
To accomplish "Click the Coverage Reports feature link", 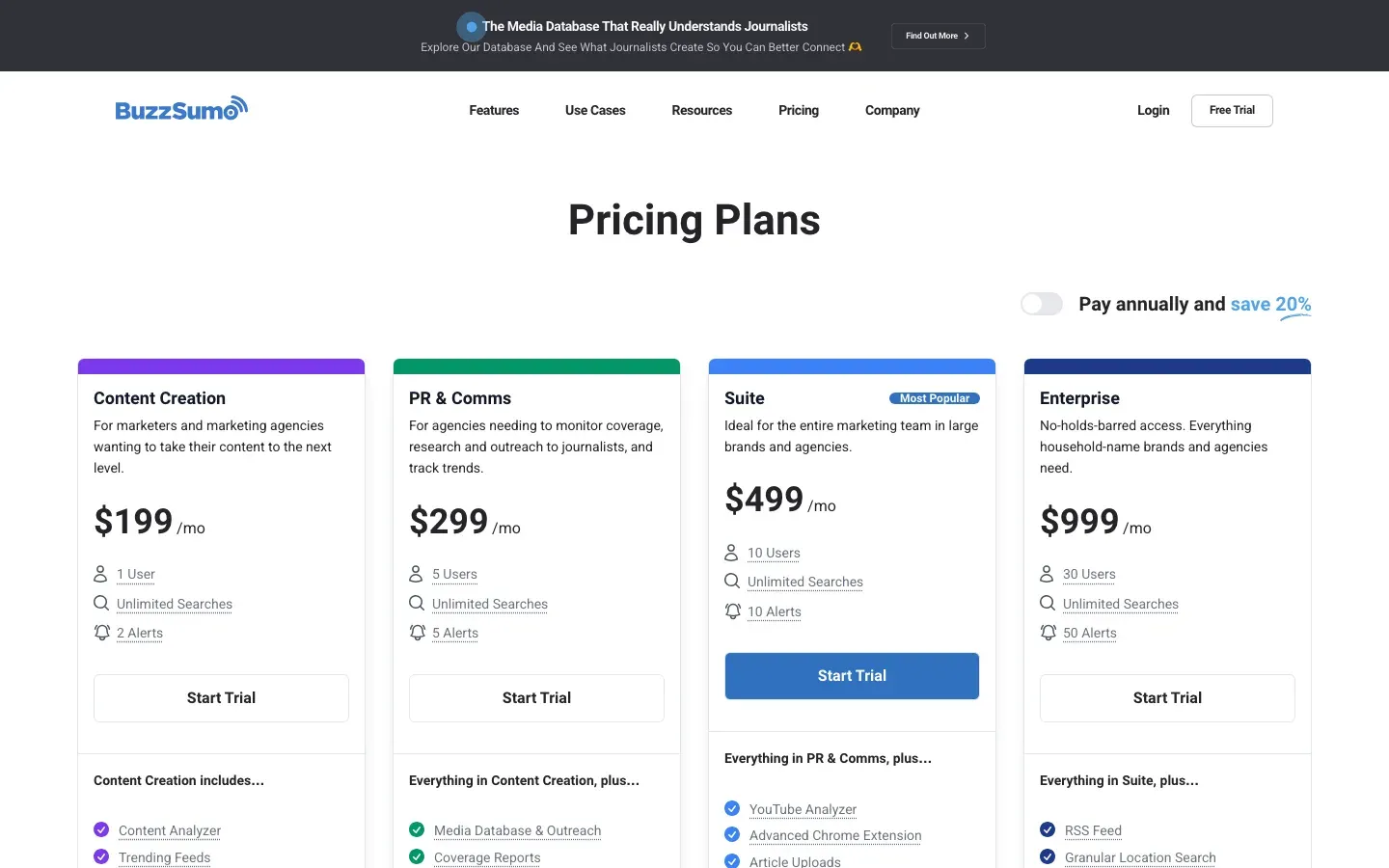I will [x=487, y=857].
